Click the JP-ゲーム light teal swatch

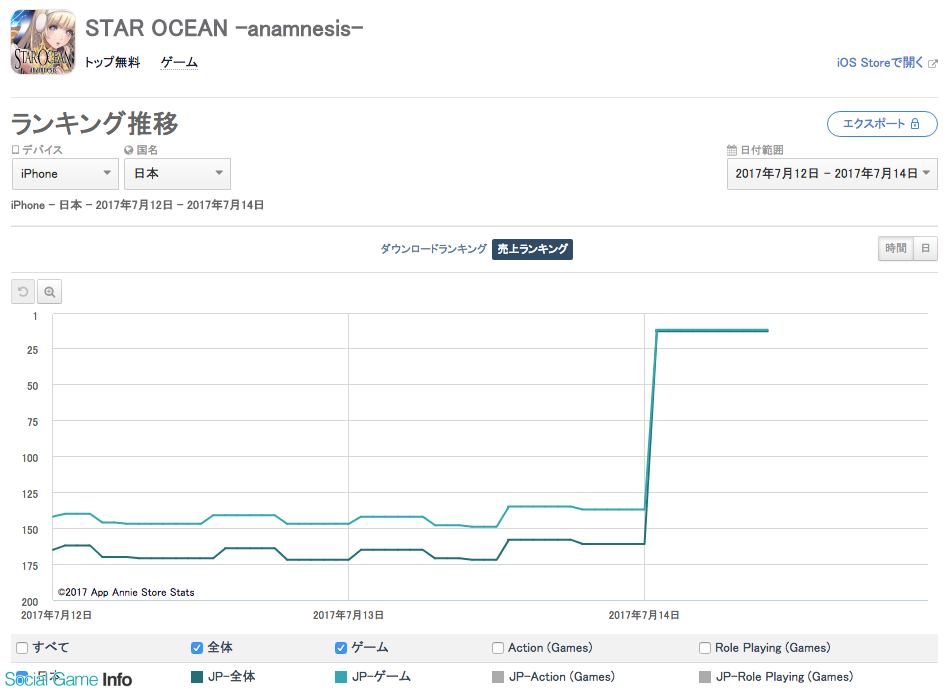coord(341,677)
